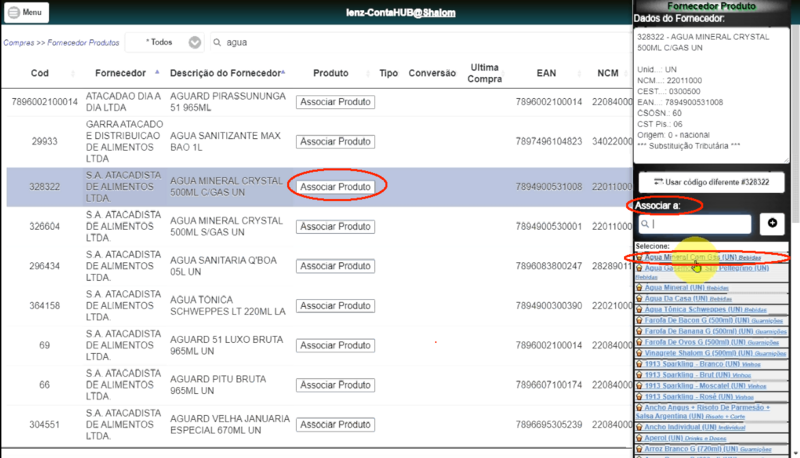Focus the 'Associar a' search field
The height and width of the screenshot is (458, 800).
click(x=695, y=224)
